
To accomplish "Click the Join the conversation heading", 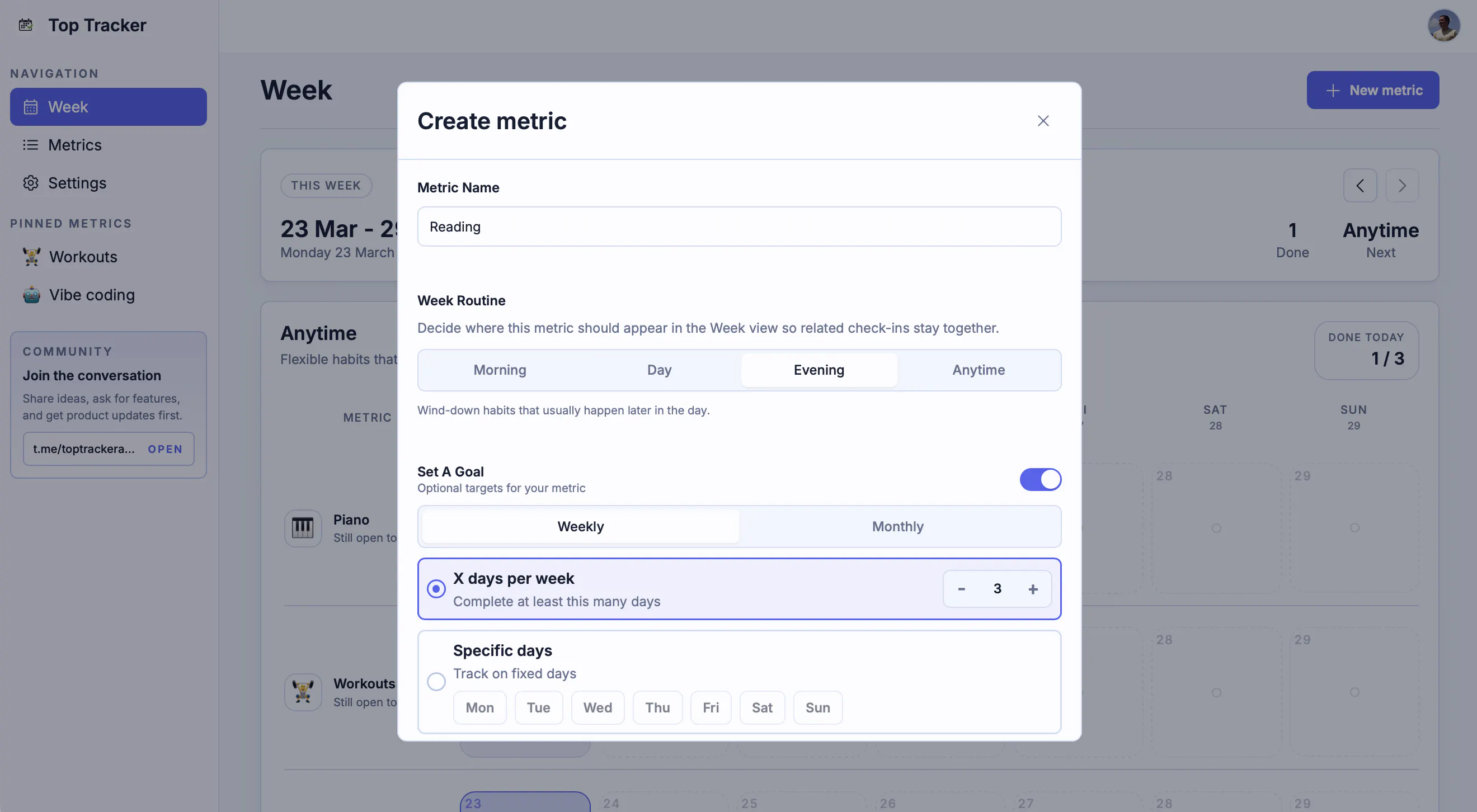I will tap(92, 376).
